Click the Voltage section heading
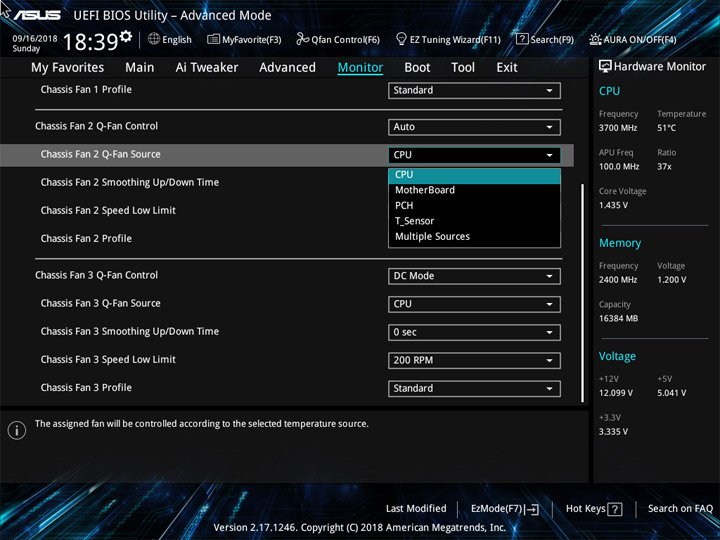The height and width of the screenshot is (540, 720). click(x=617, y=356)
